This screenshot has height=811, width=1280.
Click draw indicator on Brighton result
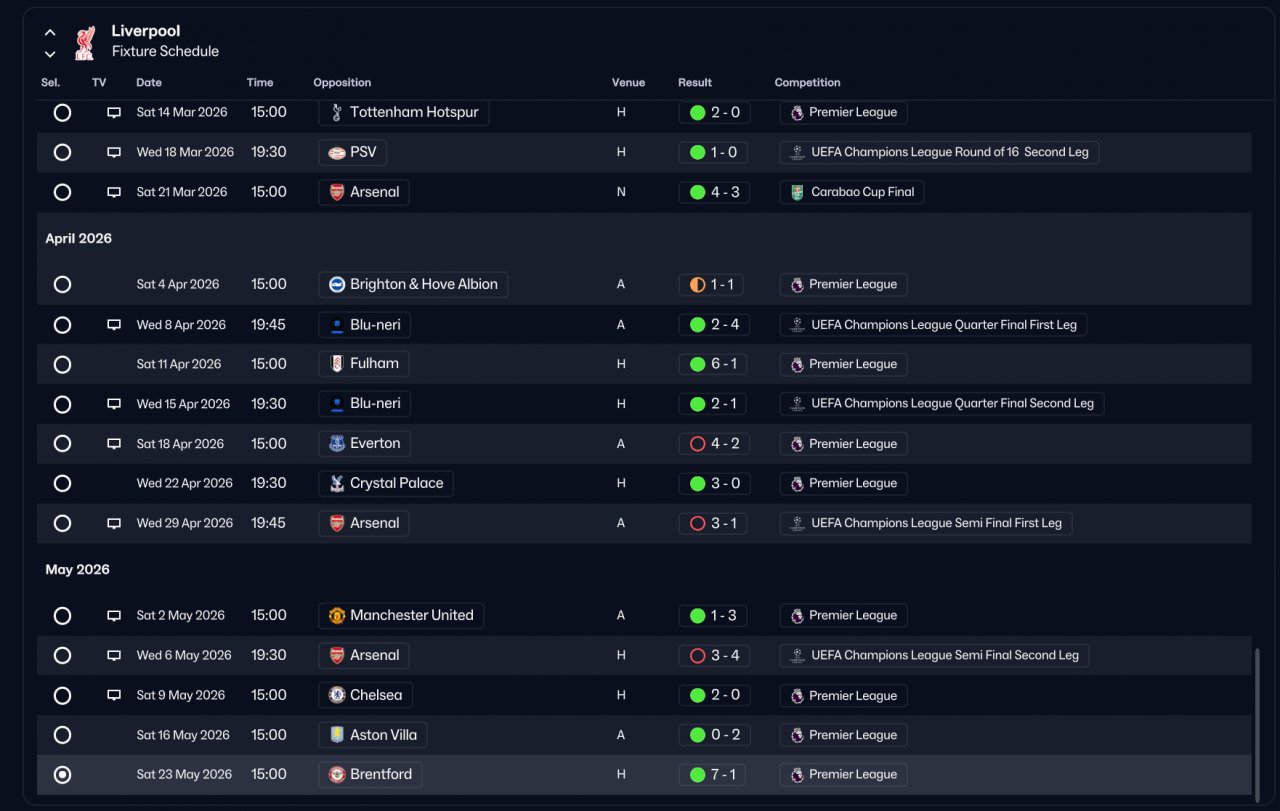697,285
